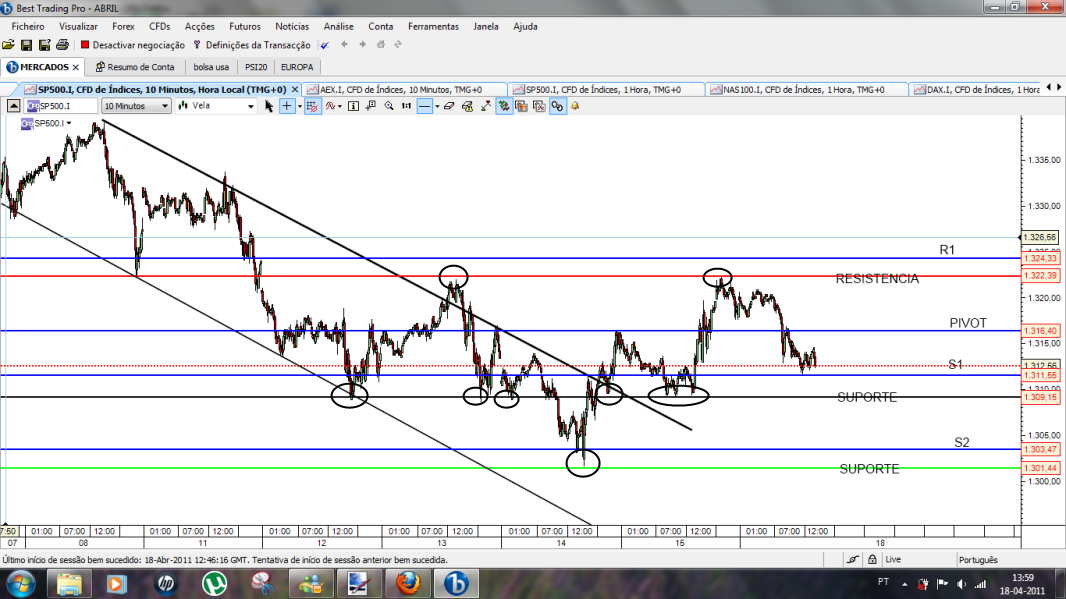1066x599 pixels.
Task: Expand the SP500.I chart legend dropdown
Action: pos(69,123)
